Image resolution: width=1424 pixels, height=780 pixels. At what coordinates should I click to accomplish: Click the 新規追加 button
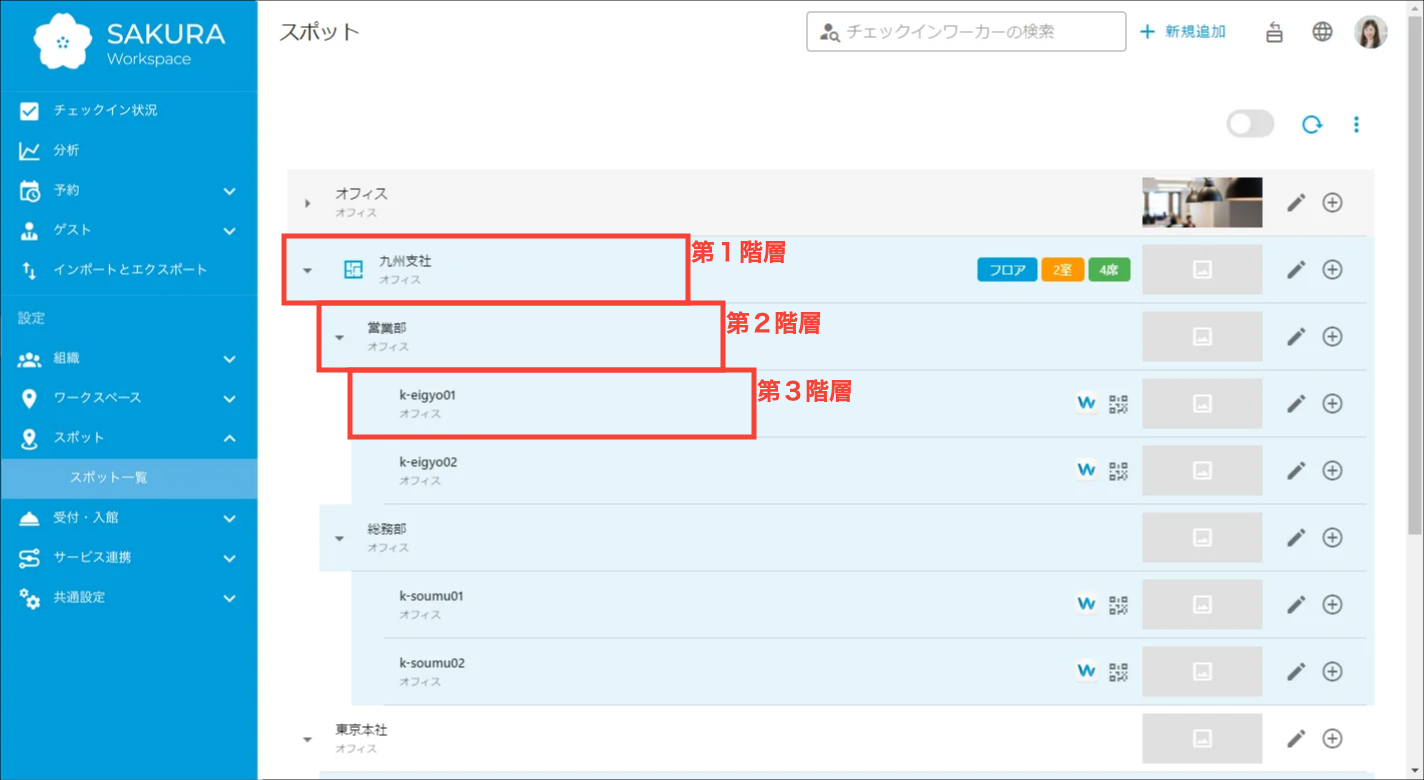[x=1183, y=32]
